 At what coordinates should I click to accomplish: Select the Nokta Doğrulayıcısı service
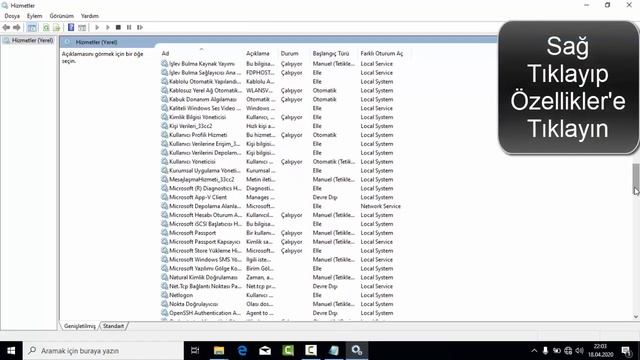click(282, 304)
